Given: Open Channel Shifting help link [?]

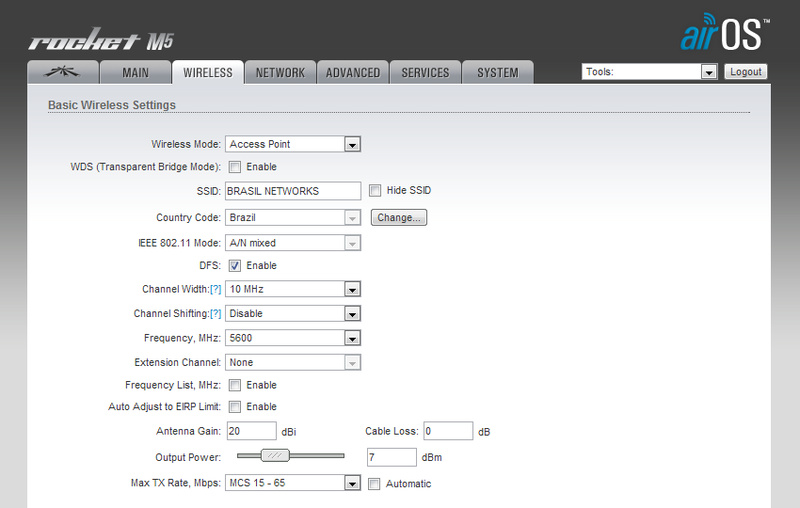Looking at the screenshot, I should pos(215,313).
